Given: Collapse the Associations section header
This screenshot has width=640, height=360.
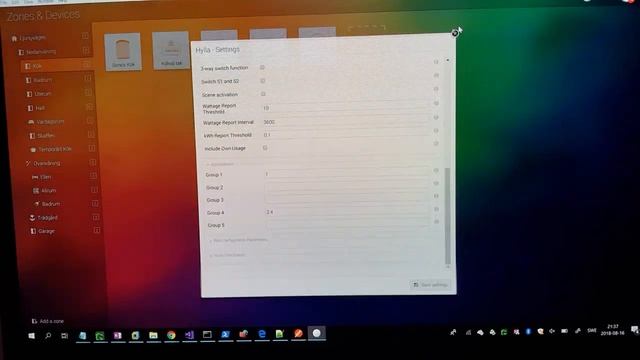Looking at the screenshot, I should [220, 164].
